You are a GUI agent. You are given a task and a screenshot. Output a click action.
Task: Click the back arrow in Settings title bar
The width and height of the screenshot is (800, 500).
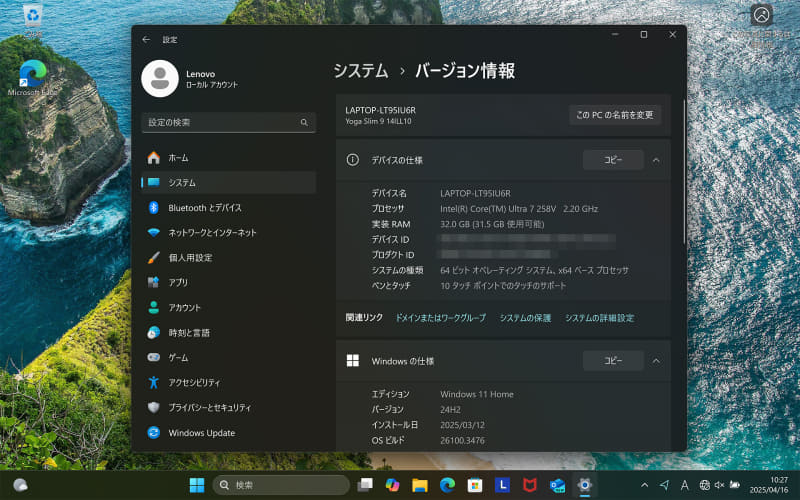coord(146,39)
